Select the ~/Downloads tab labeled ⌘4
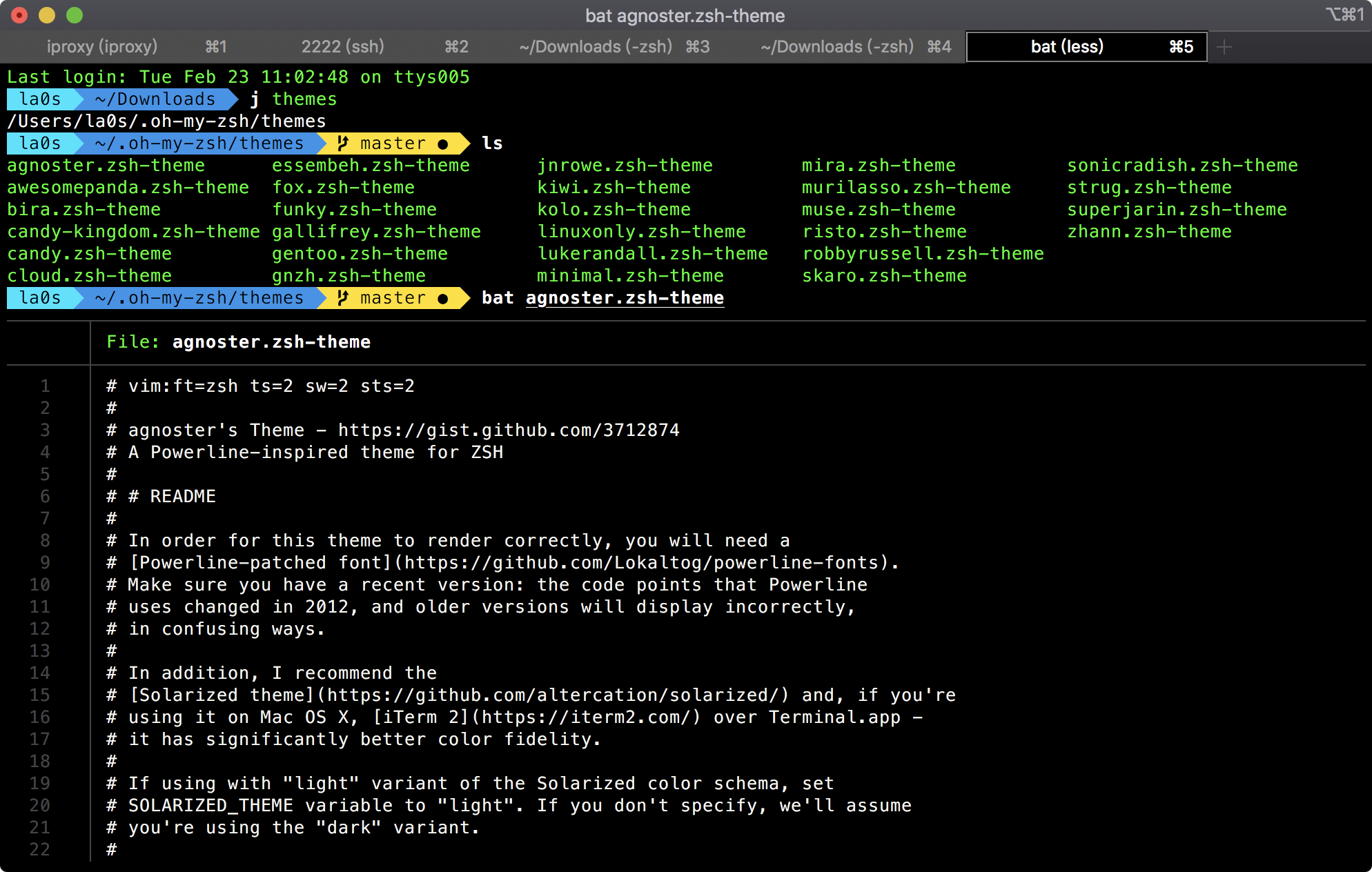The image size is (1372, 872). pyautogui.click(x=836, y=47)
